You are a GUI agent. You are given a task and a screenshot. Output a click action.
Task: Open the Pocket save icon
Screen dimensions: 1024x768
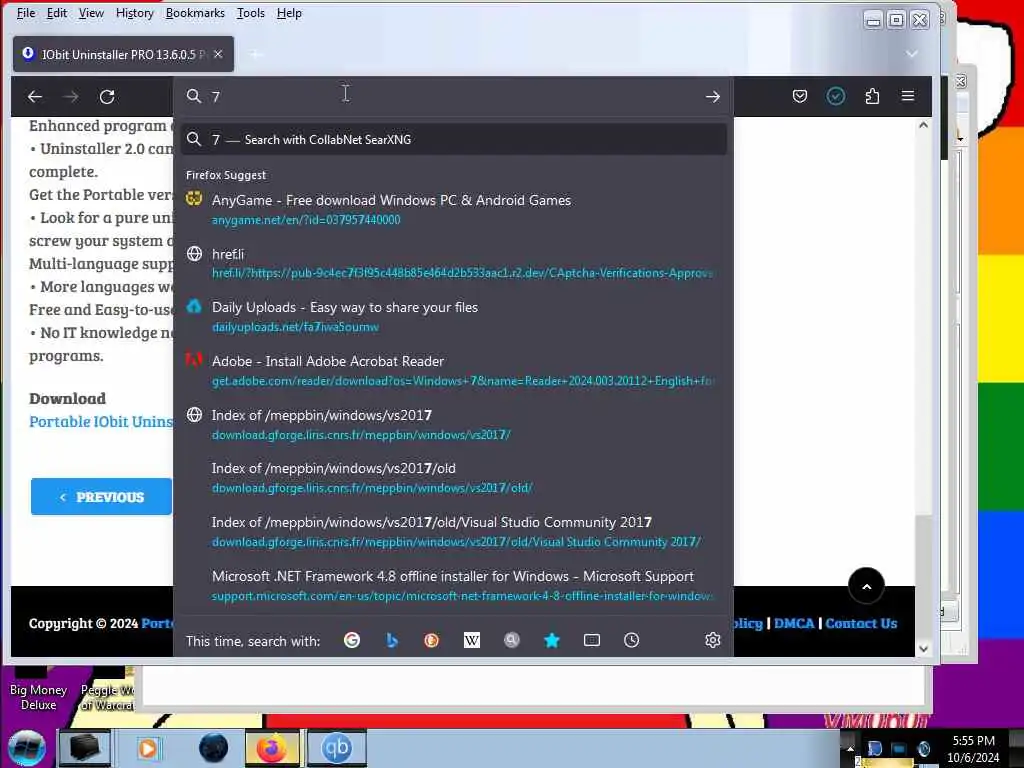799,97
